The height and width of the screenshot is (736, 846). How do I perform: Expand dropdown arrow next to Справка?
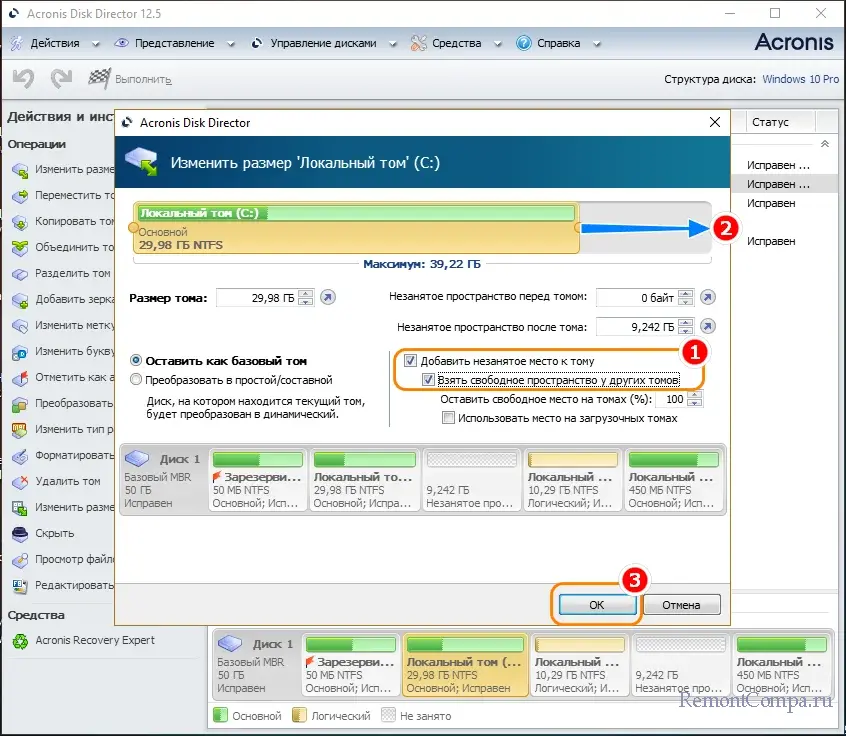597,44
